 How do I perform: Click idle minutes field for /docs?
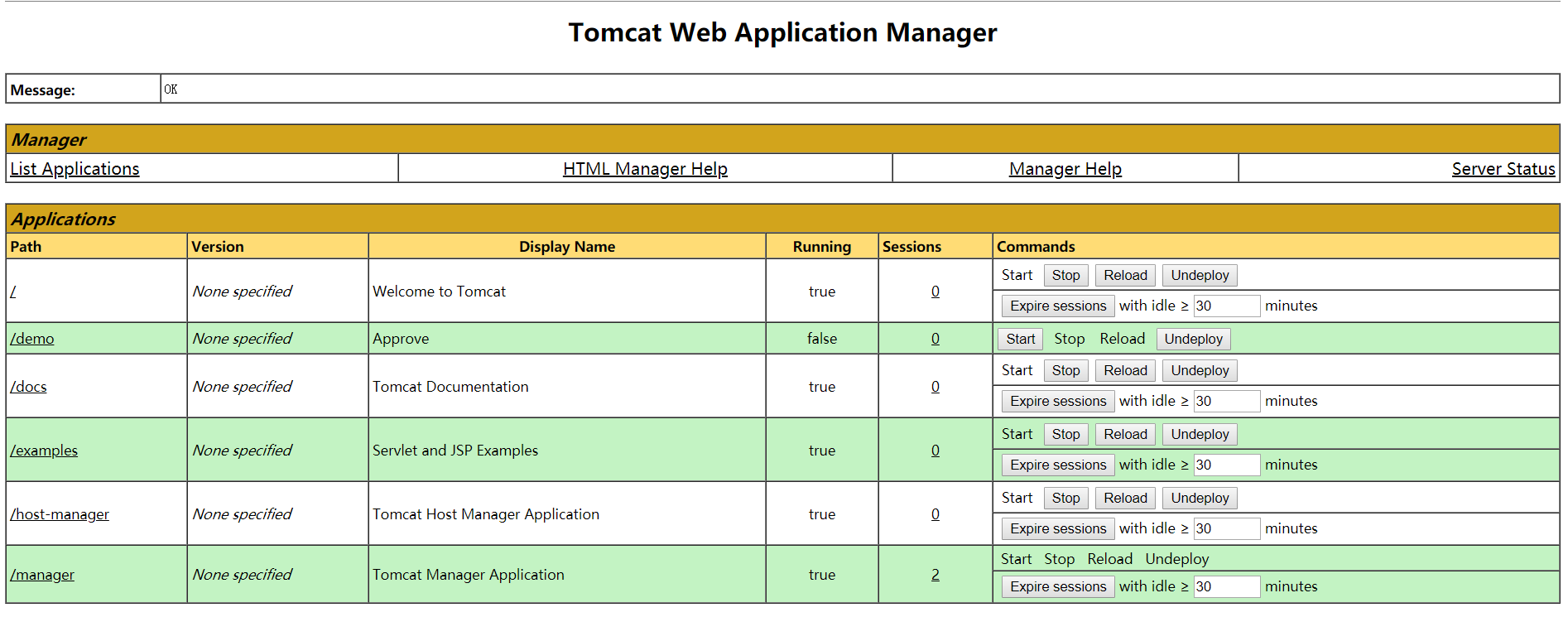(x=1227, y=402)
